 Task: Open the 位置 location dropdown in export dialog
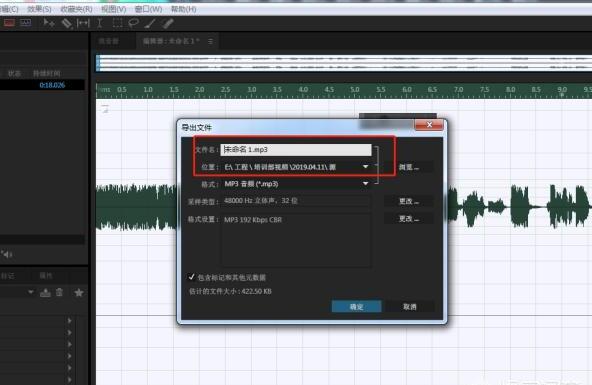tap(365, 166)
